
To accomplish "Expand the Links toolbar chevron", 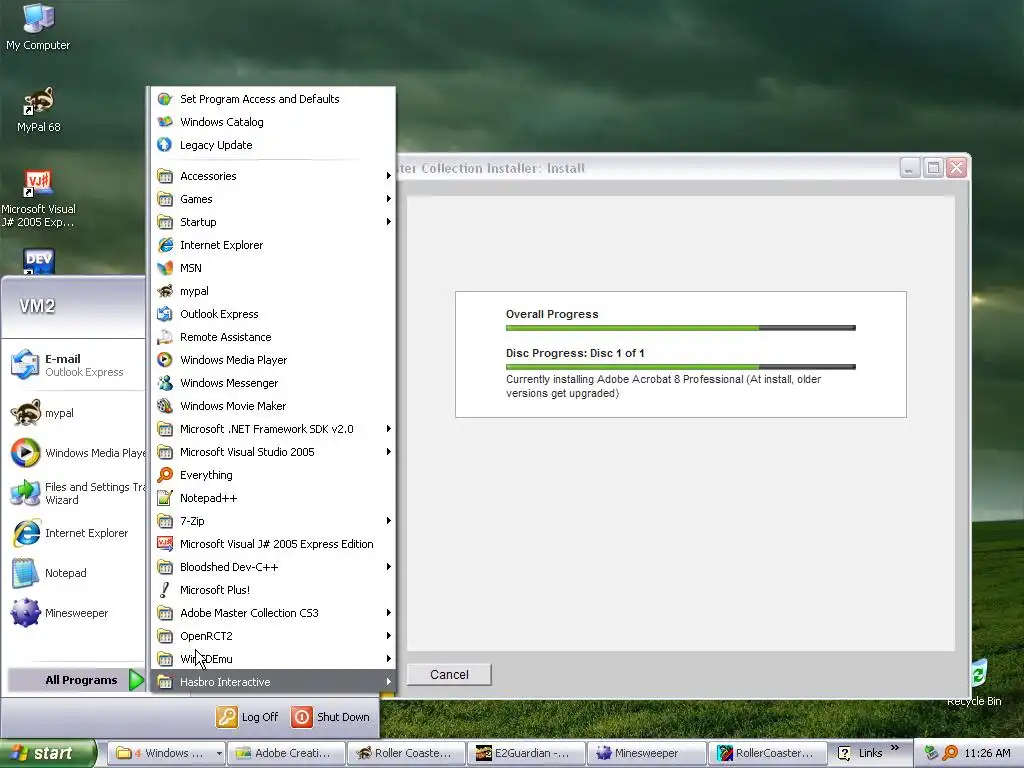I will tap(895, 748).
